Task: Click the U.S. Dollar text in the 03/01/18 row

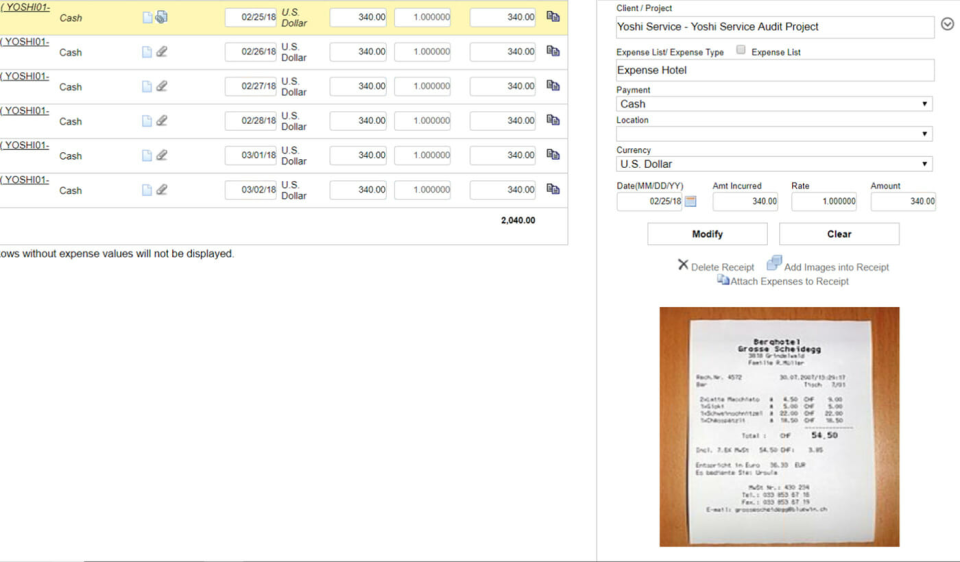Action: click(294, 155)
